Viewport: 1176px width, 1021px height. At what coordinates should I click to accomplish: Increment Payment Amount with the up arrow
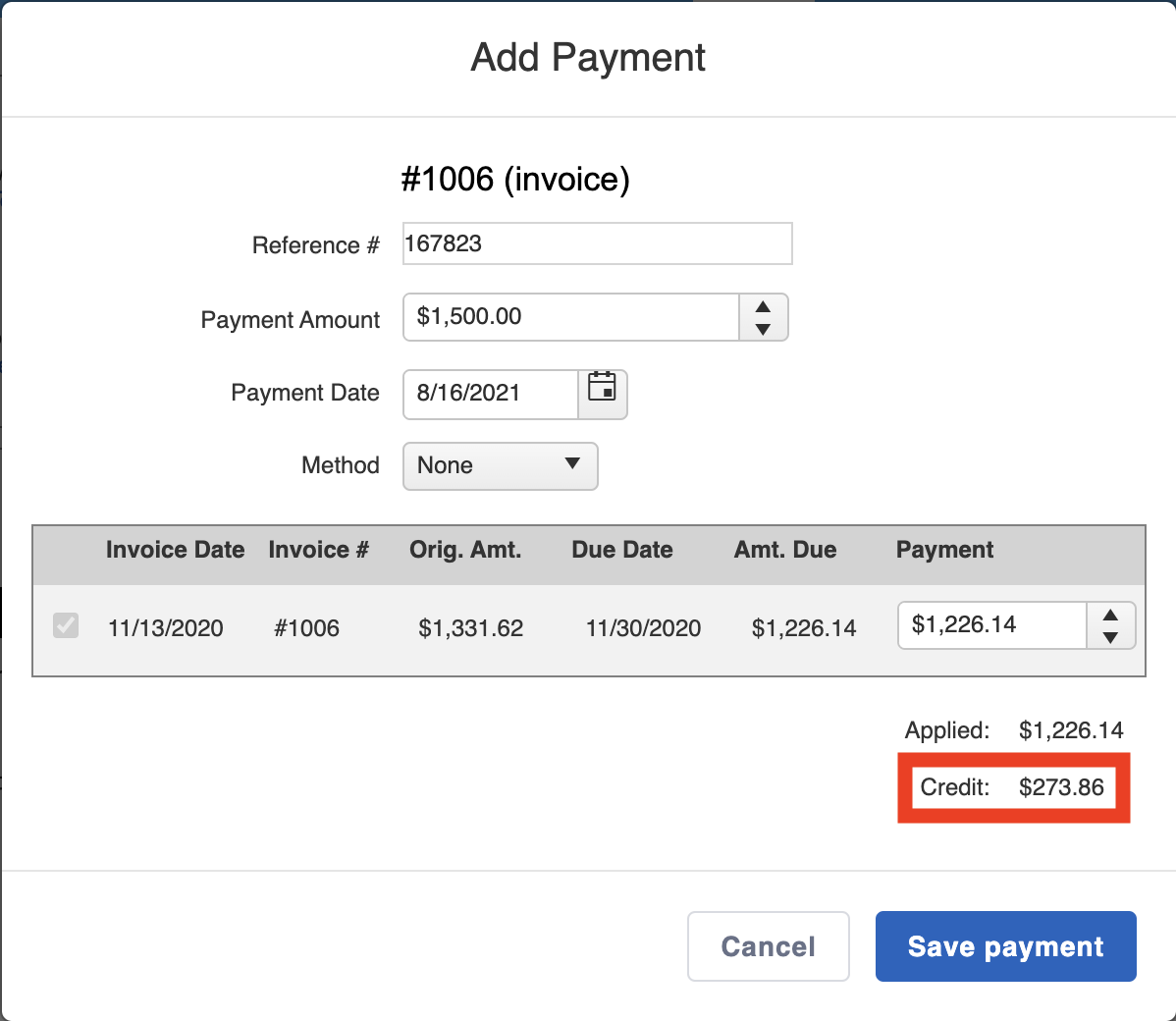pyautogui.click(x=763, y=306)
